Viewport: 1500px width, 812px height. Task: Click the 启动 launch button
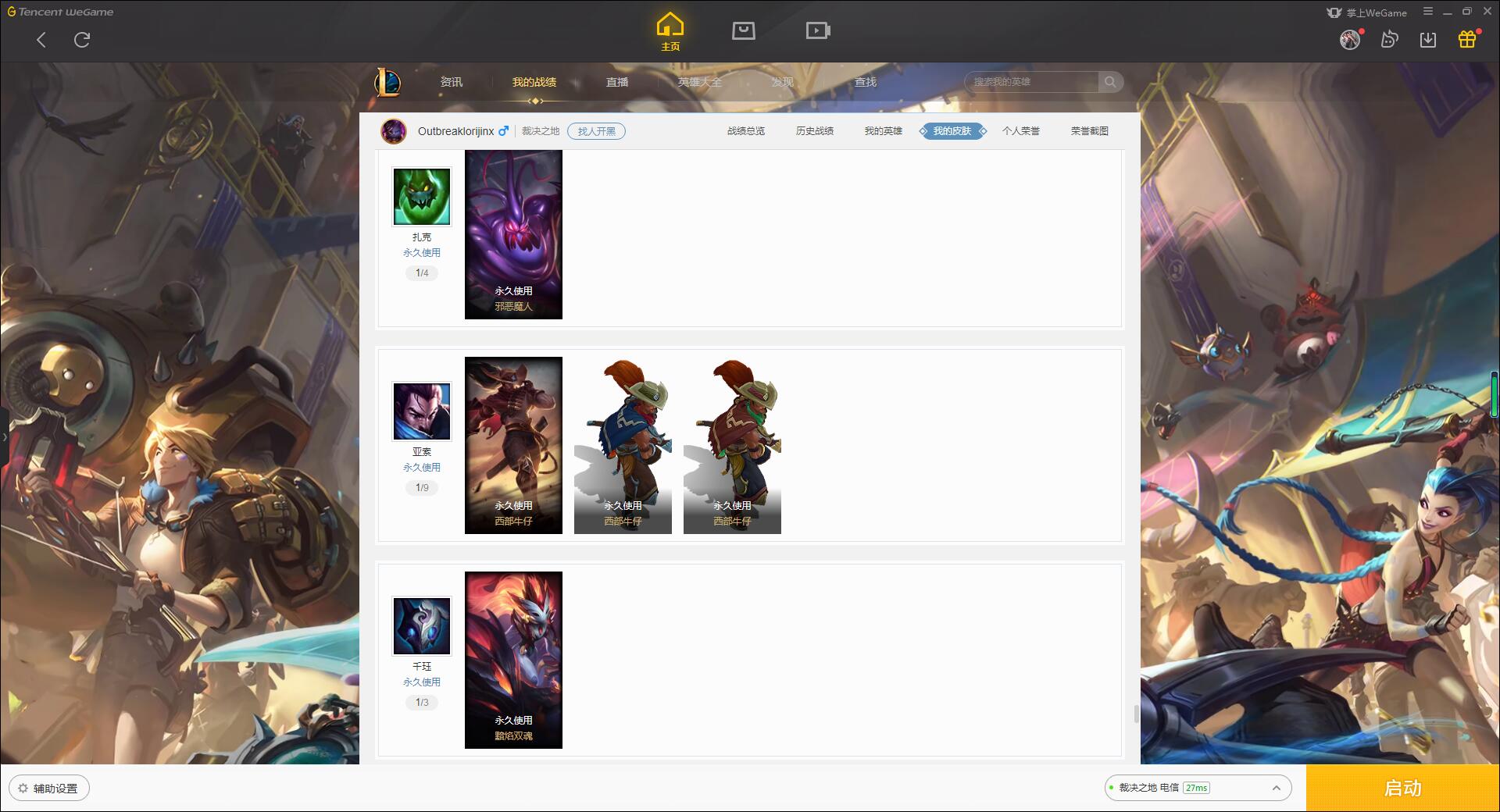(1403, 789)
